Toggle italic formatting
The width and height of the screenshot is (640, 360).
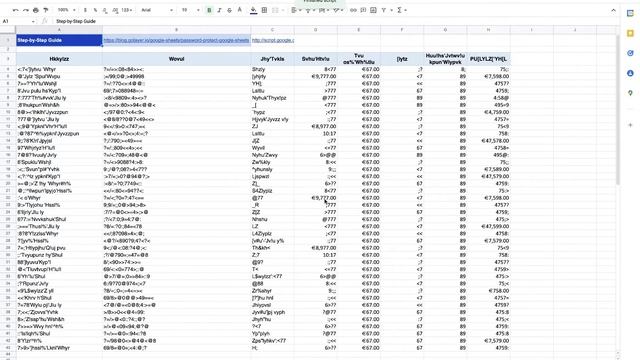(x=220, y=10)
